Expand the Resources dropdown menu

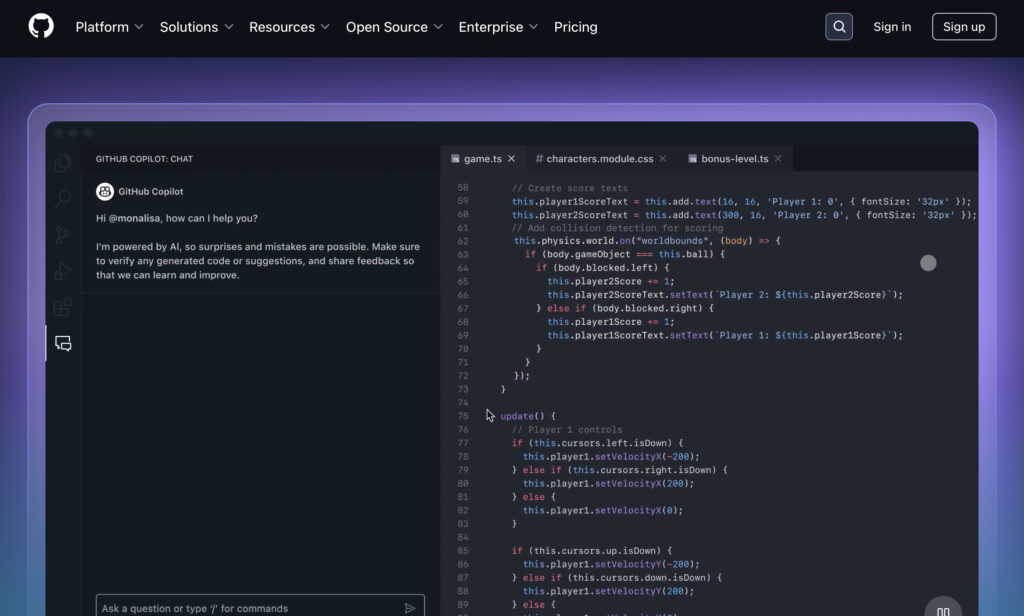(x=289, y=27)
